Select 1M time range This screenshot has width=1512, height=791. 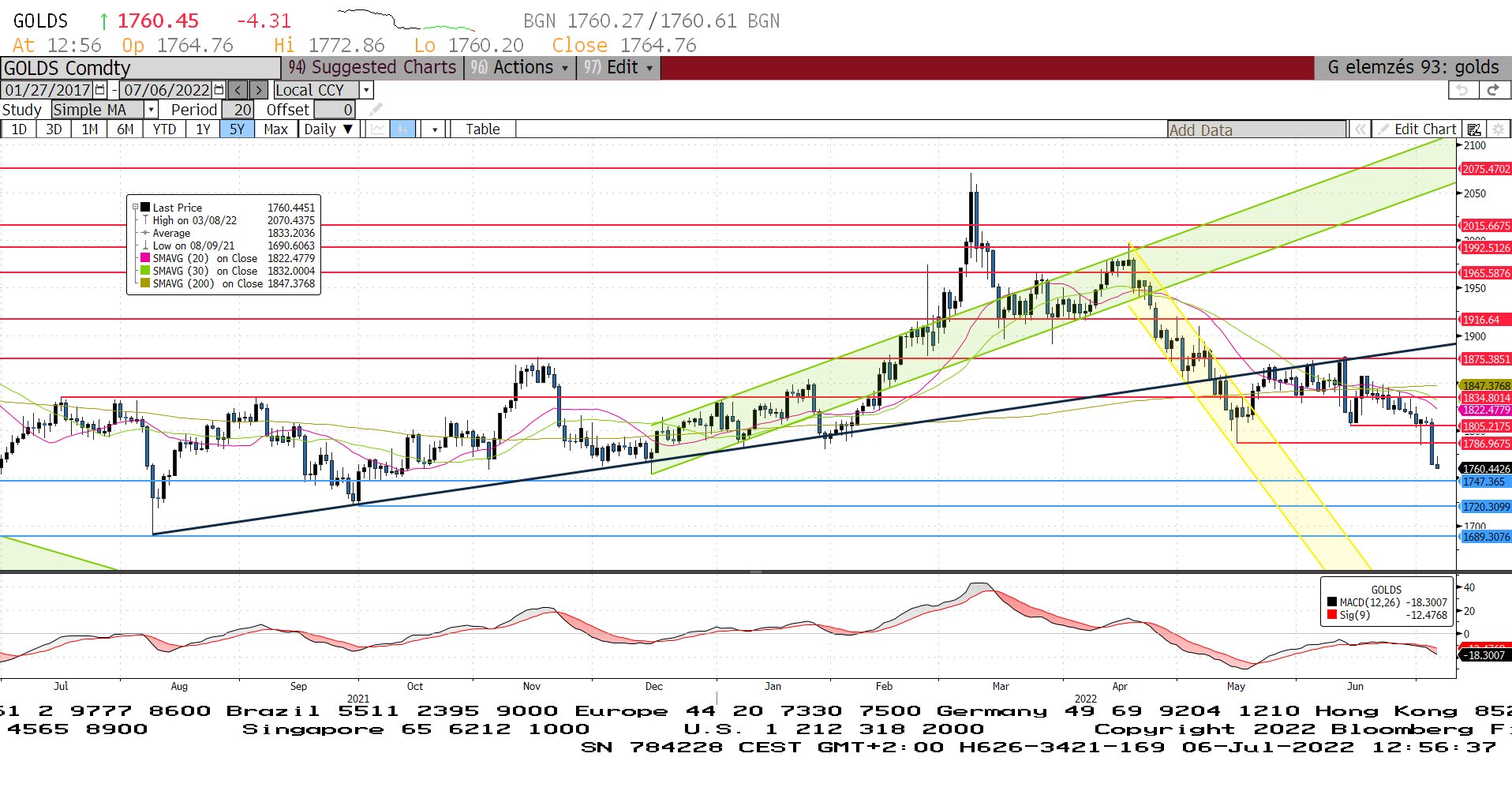click(x=90, y=129)
